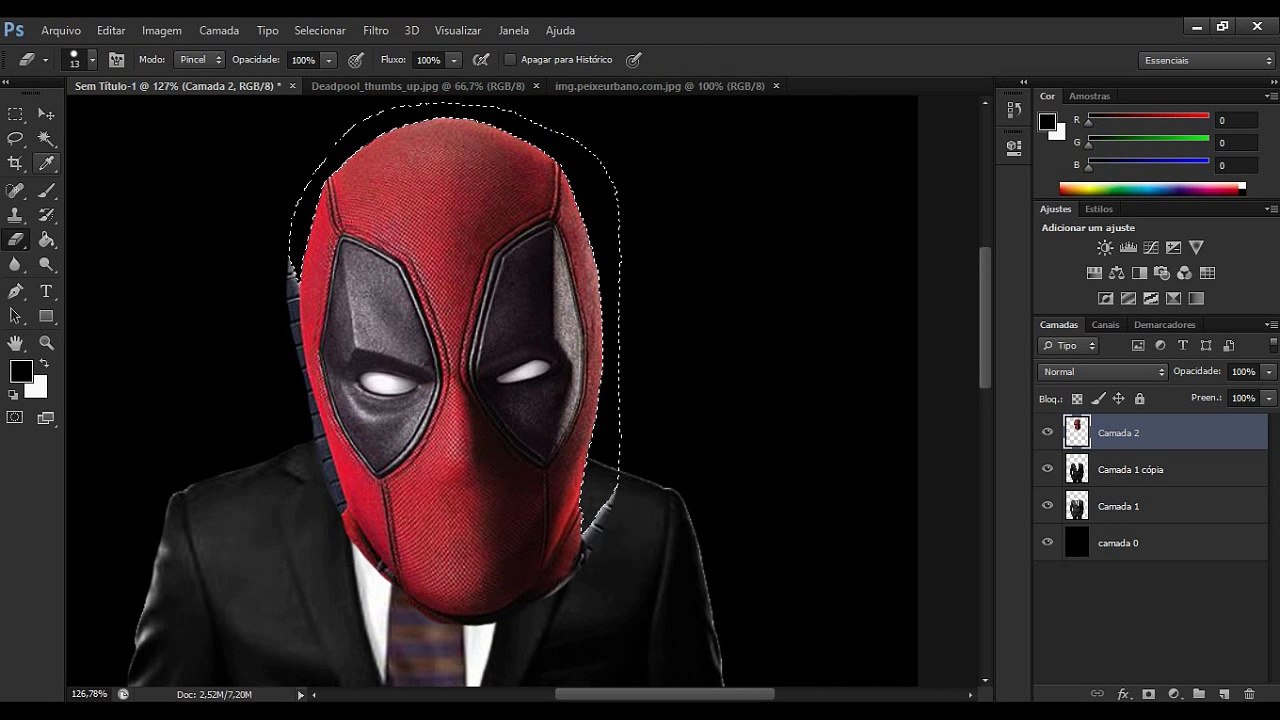Select the Dodge tool

click(46, 265)
